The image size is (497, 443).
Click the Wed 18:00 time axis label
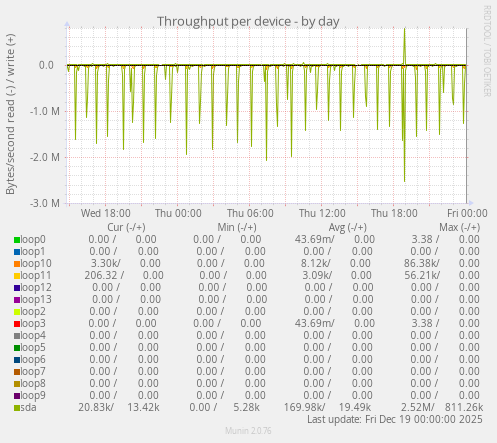pos(106,213)
